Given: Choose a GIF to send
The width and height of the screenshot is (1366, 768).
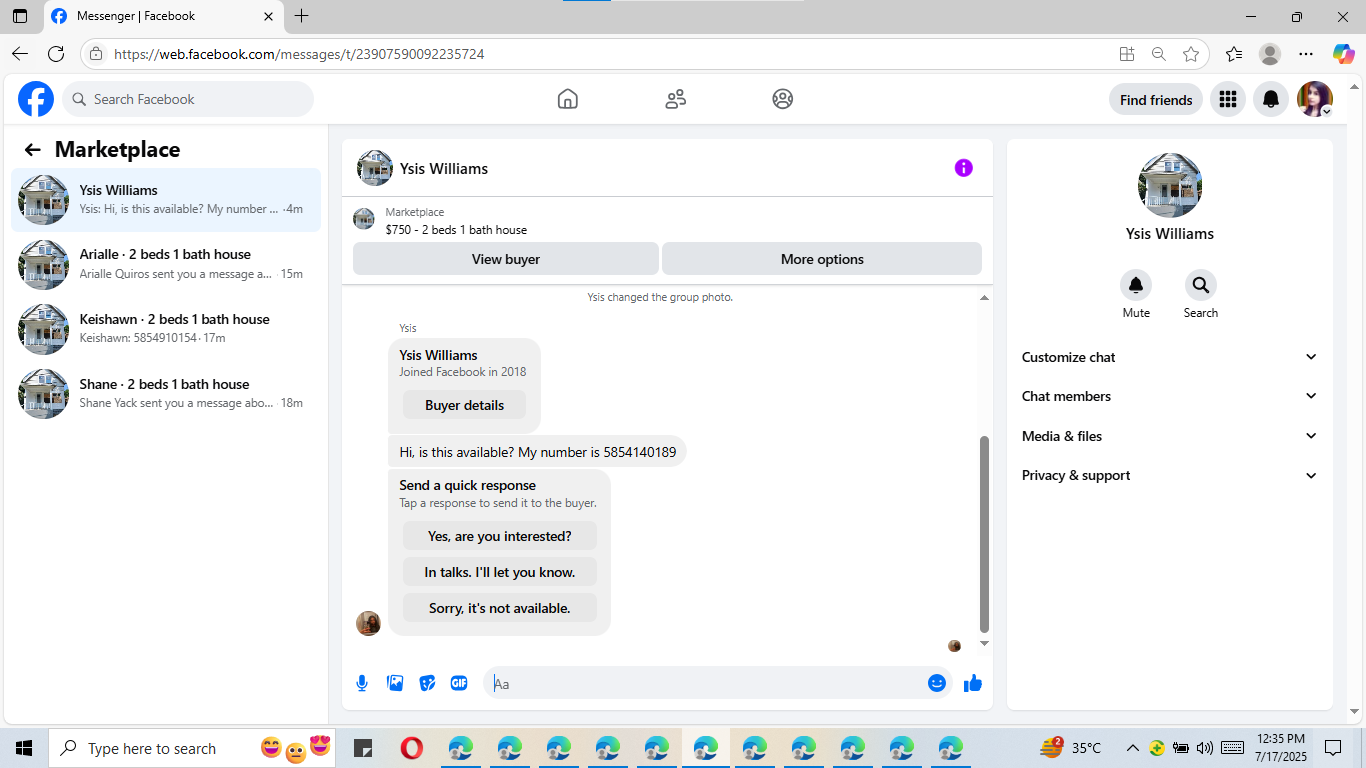Looking at the screenshot, I should [x=459, y=683].
